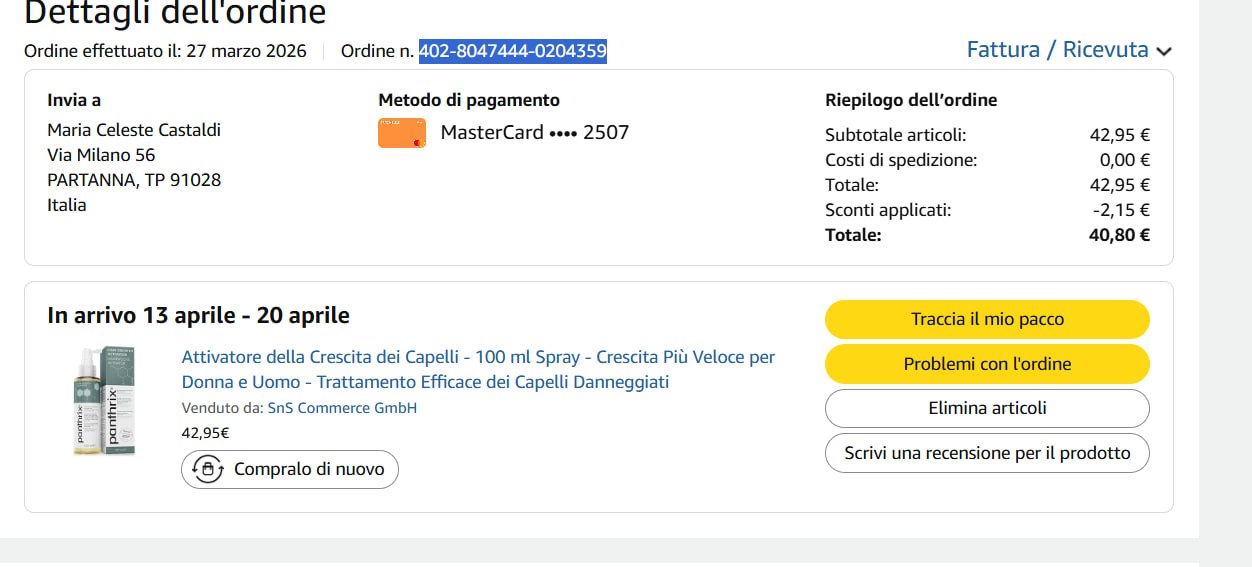Click the order date 27 marzo 2026
1252x567 pixels.
[246, 51]
